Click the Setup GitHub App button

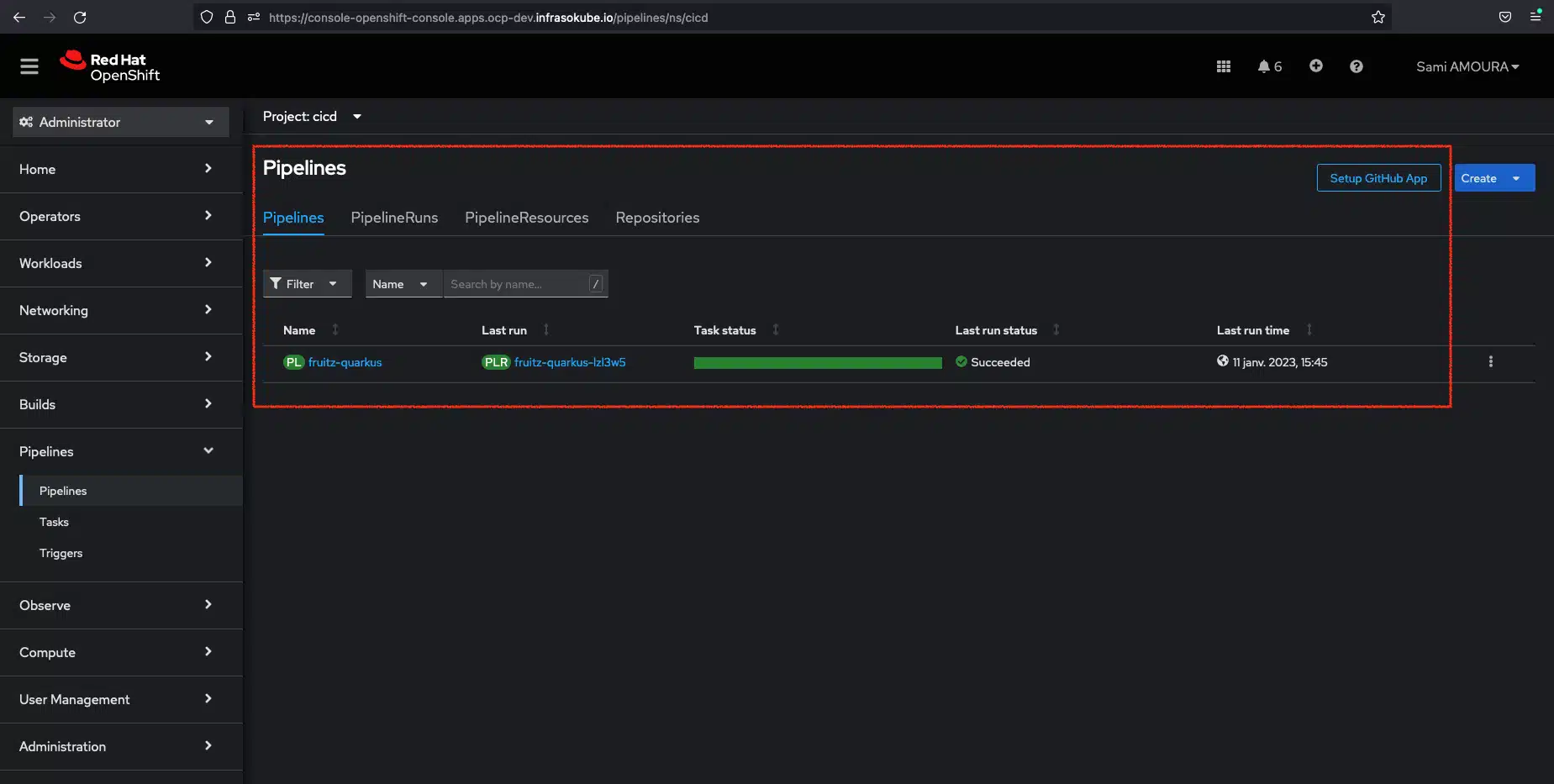(1378, 178)
